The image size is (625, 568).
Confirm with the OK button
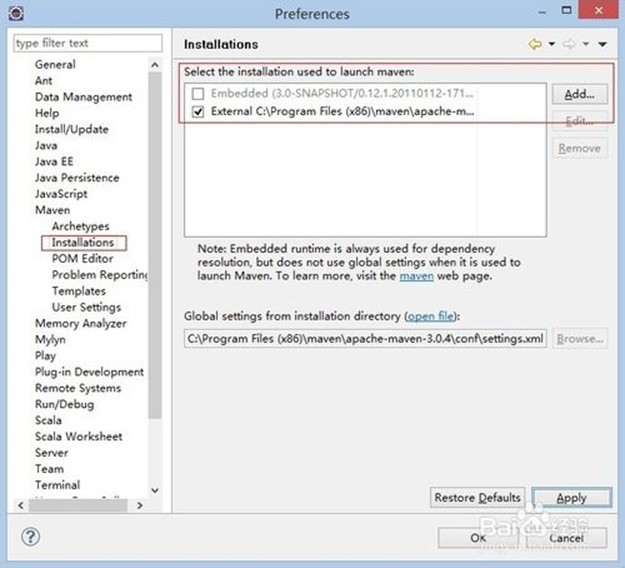click(x=478, y=538)
